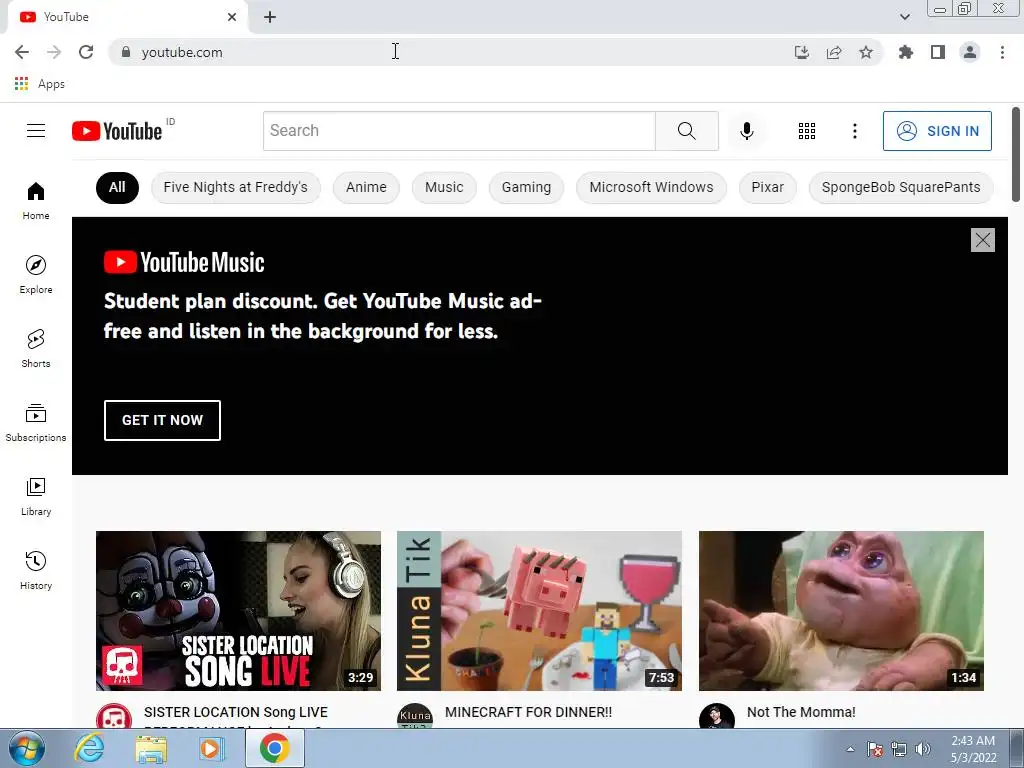Go to Home in sidebar
The height and width of the screenshot is (768, 1024).
tap(36, 200)
